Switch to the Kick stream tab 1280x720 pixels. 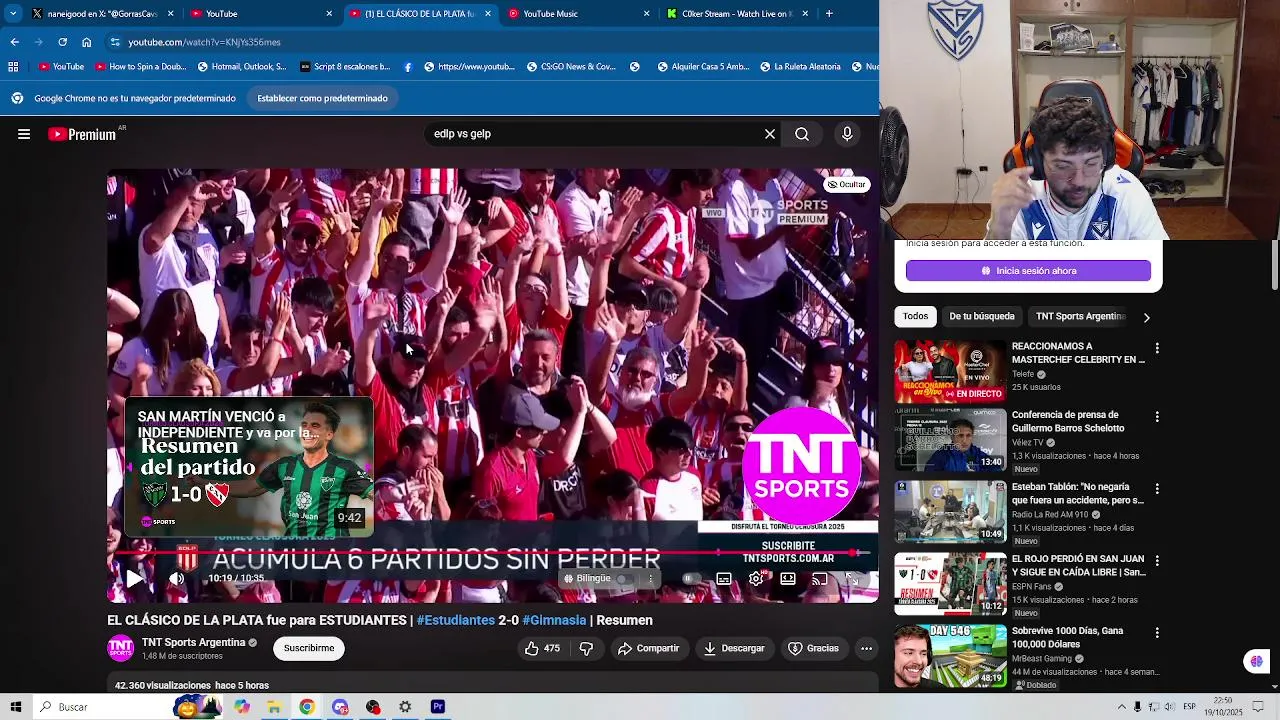737,14
